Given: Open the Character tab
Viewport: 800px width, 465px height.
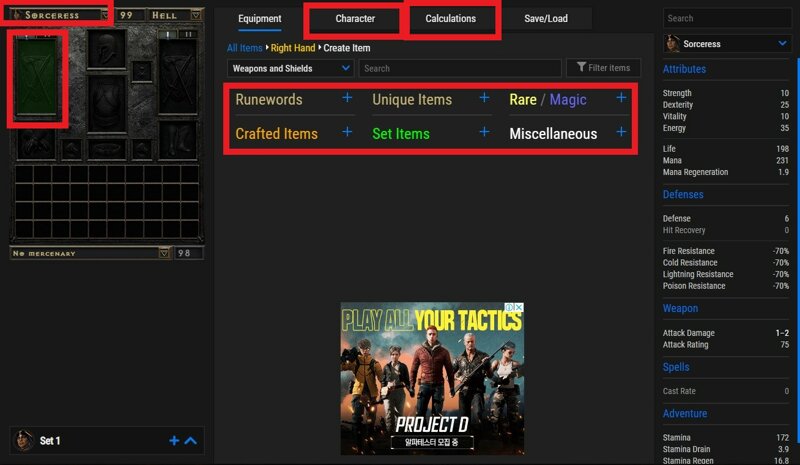Looking at the screenshot, I should tap(355, 19).
